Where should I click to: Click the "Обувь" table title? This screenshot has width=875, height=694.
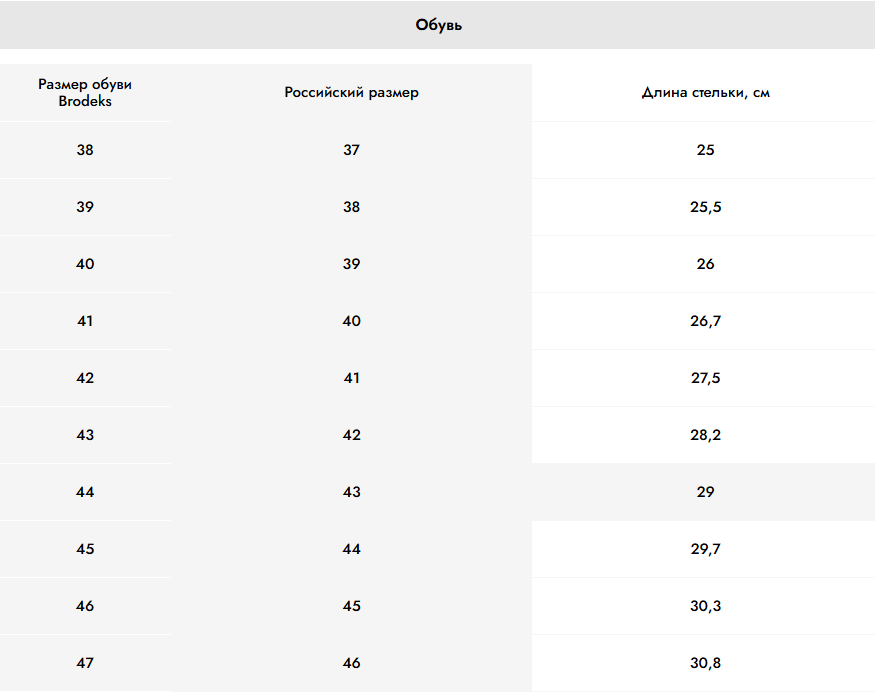(x=438, y=25)
